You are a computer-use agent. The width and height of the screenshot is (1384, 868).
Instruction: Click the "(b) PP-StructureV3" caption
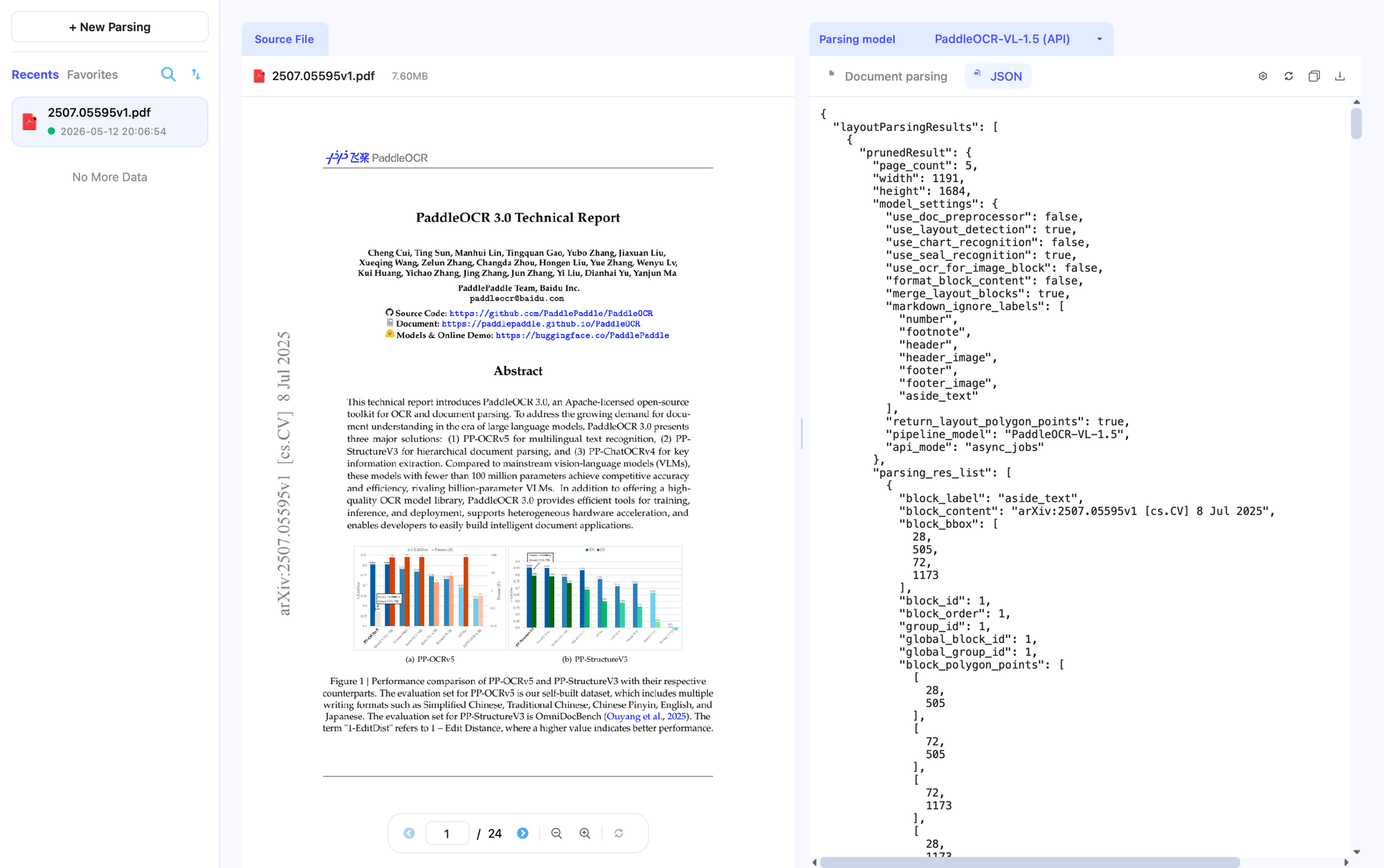click(595, 659)
